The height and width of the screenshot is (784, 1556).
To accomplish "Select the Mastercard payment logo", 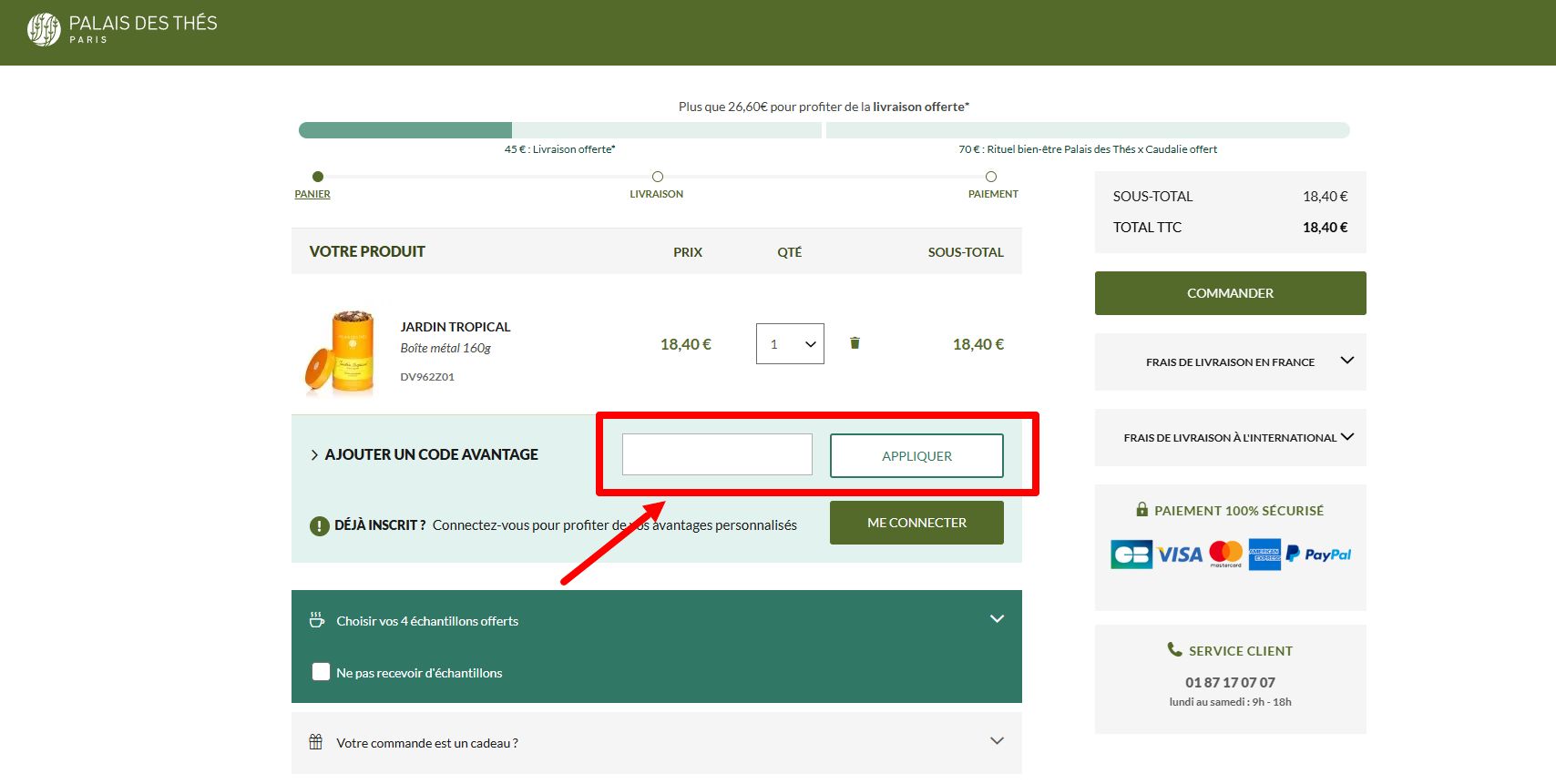I will point(1225,554).
